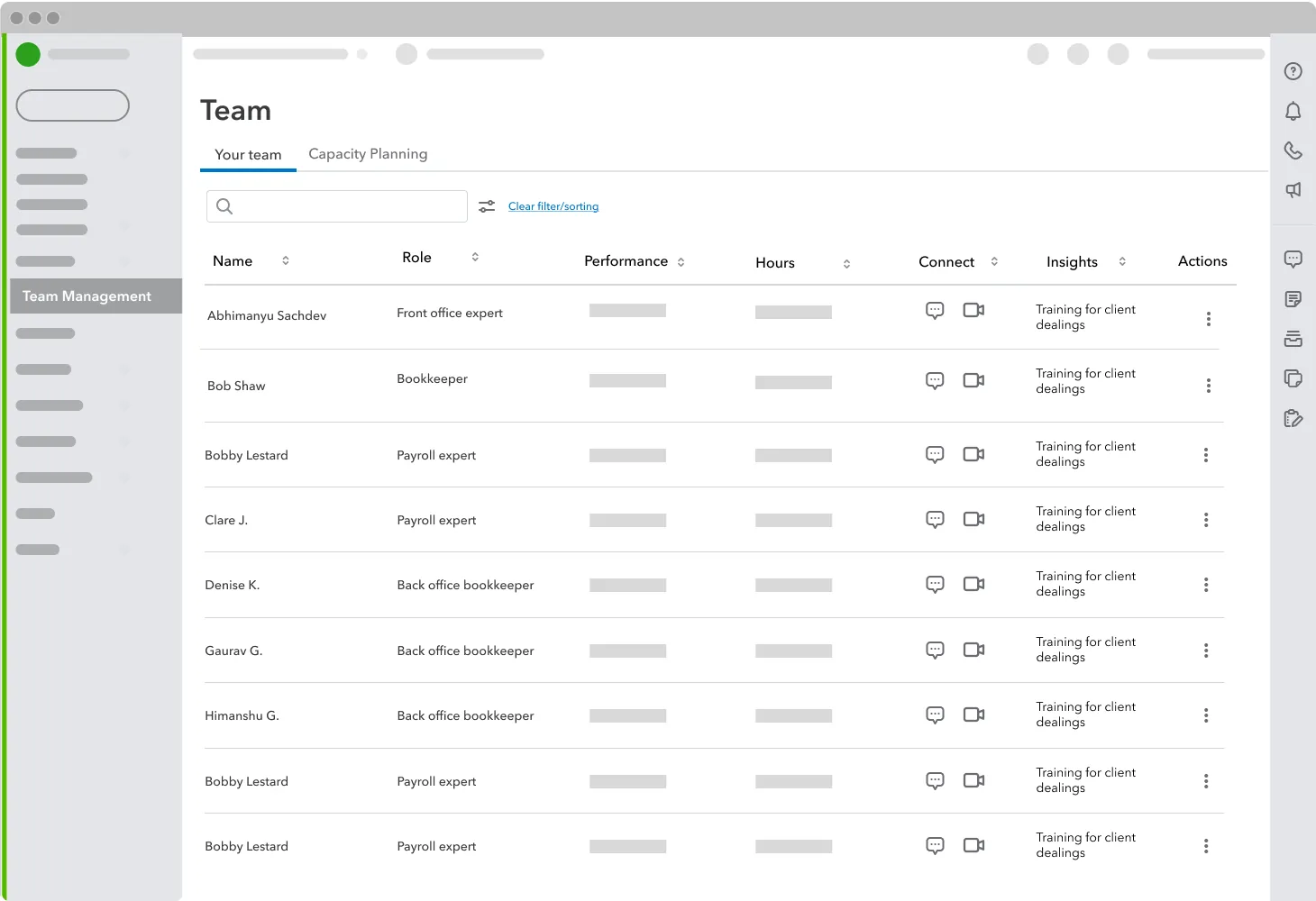
Task: Open the help question mark icon
Action: click(x=1293, y=71)
